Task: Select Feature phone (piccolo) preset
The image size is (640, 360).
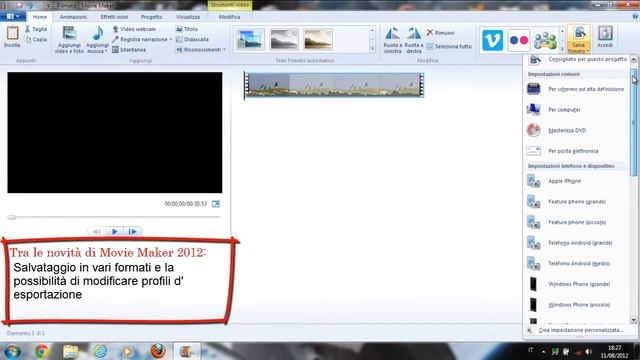Action: pyautogui.click(x=576, y=222)
